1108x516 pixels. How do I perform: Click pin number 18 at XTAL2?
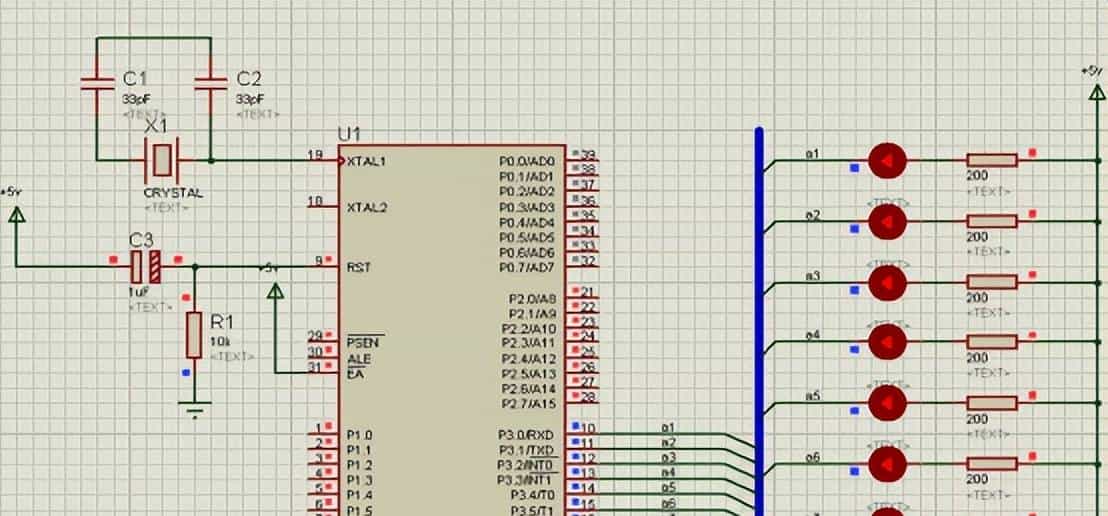pos(315,201)
